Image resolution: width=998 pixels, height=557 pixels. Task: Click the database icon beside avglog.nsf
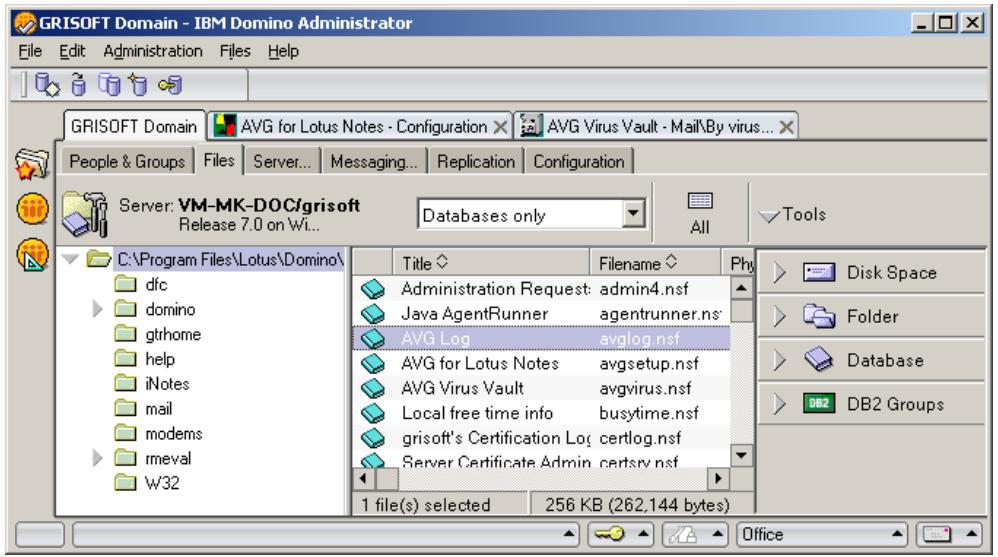372,339
